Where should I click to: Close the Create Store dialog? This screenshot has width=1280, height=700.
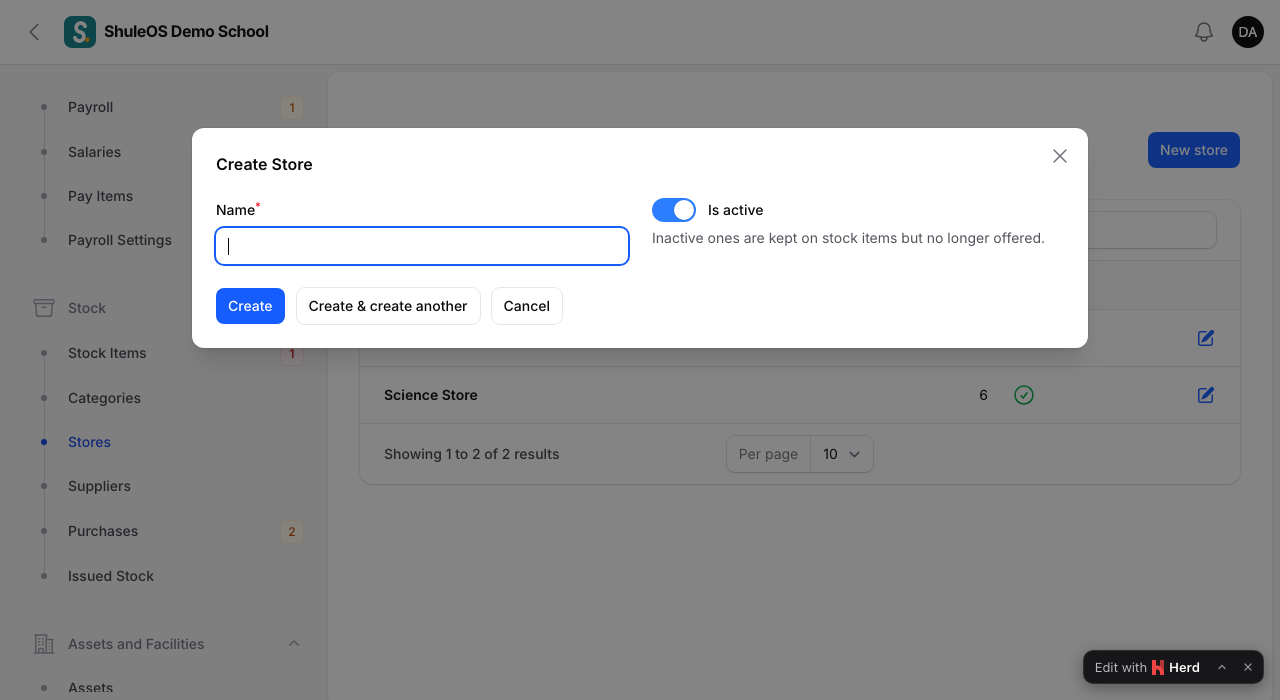pos(1060,156)
